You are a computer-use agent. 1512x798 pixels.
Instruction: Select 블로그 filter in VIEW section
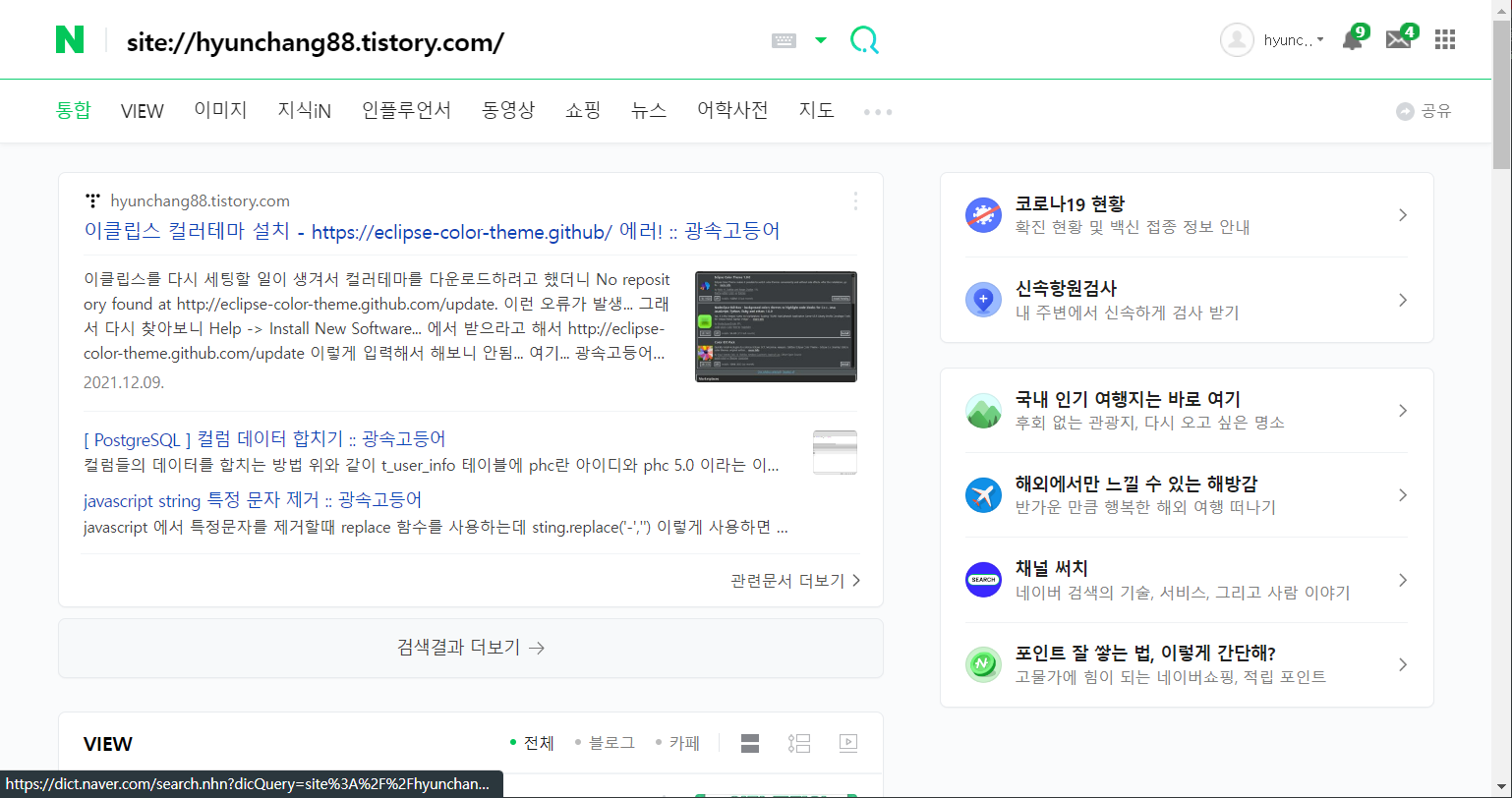(605, 743)
